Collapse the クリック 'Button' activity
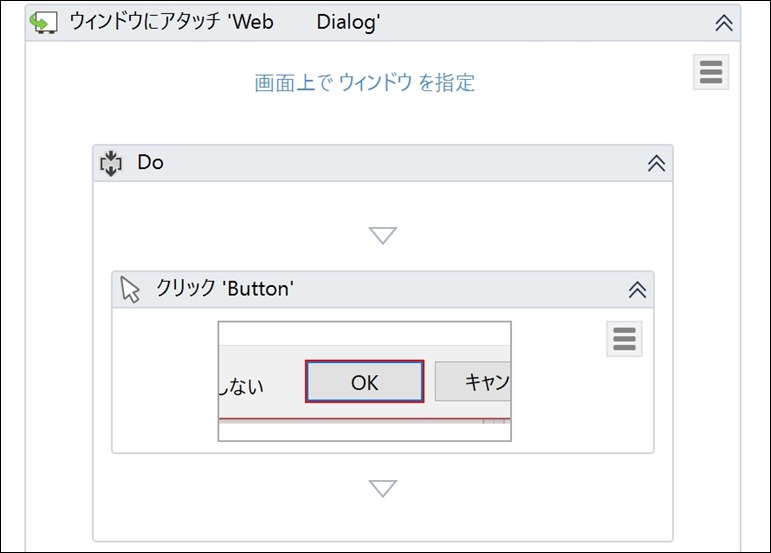 pyautogui.click(x=637, y=290)
